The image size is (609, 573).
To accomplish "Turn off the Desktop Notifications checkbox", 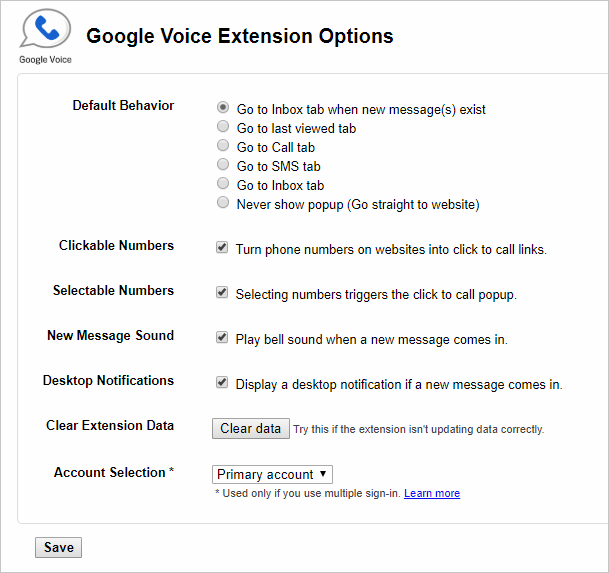I will point(222,382).
